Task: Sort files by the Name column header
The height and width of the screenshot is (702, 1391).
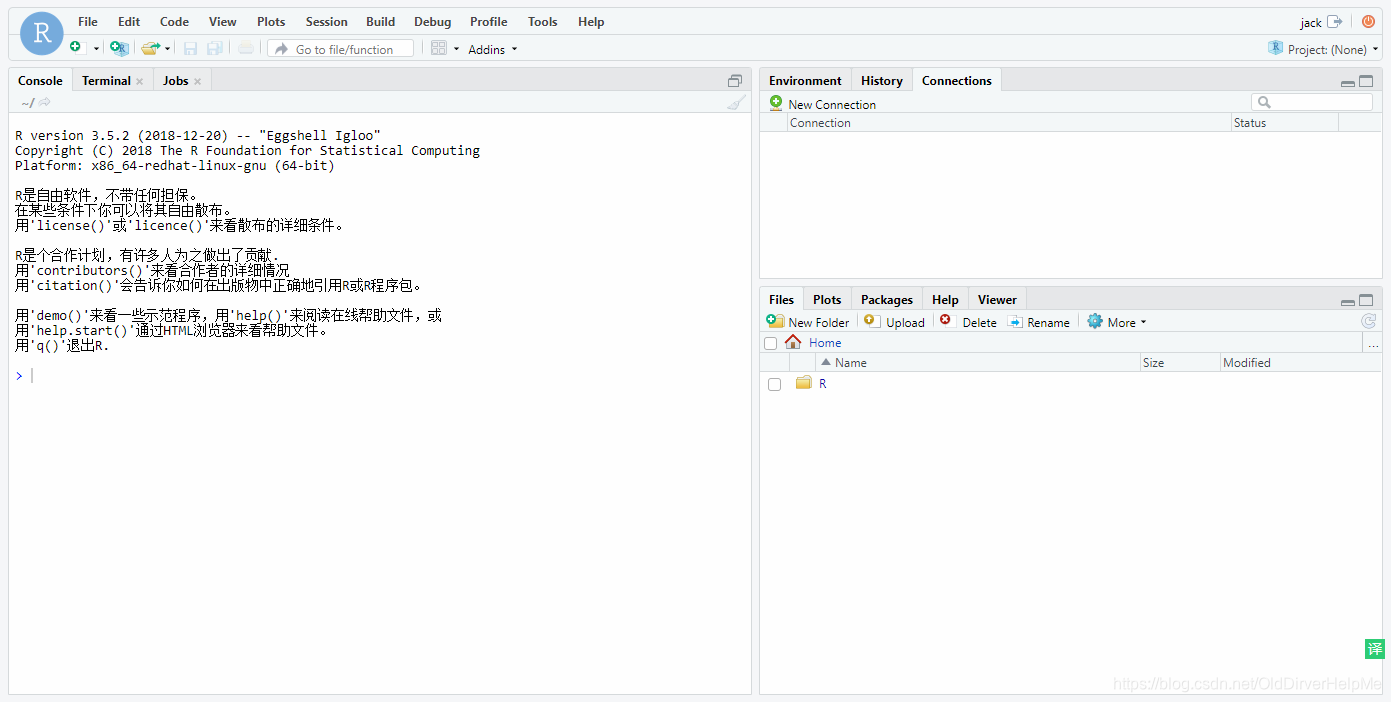Action: click(980, 363)
